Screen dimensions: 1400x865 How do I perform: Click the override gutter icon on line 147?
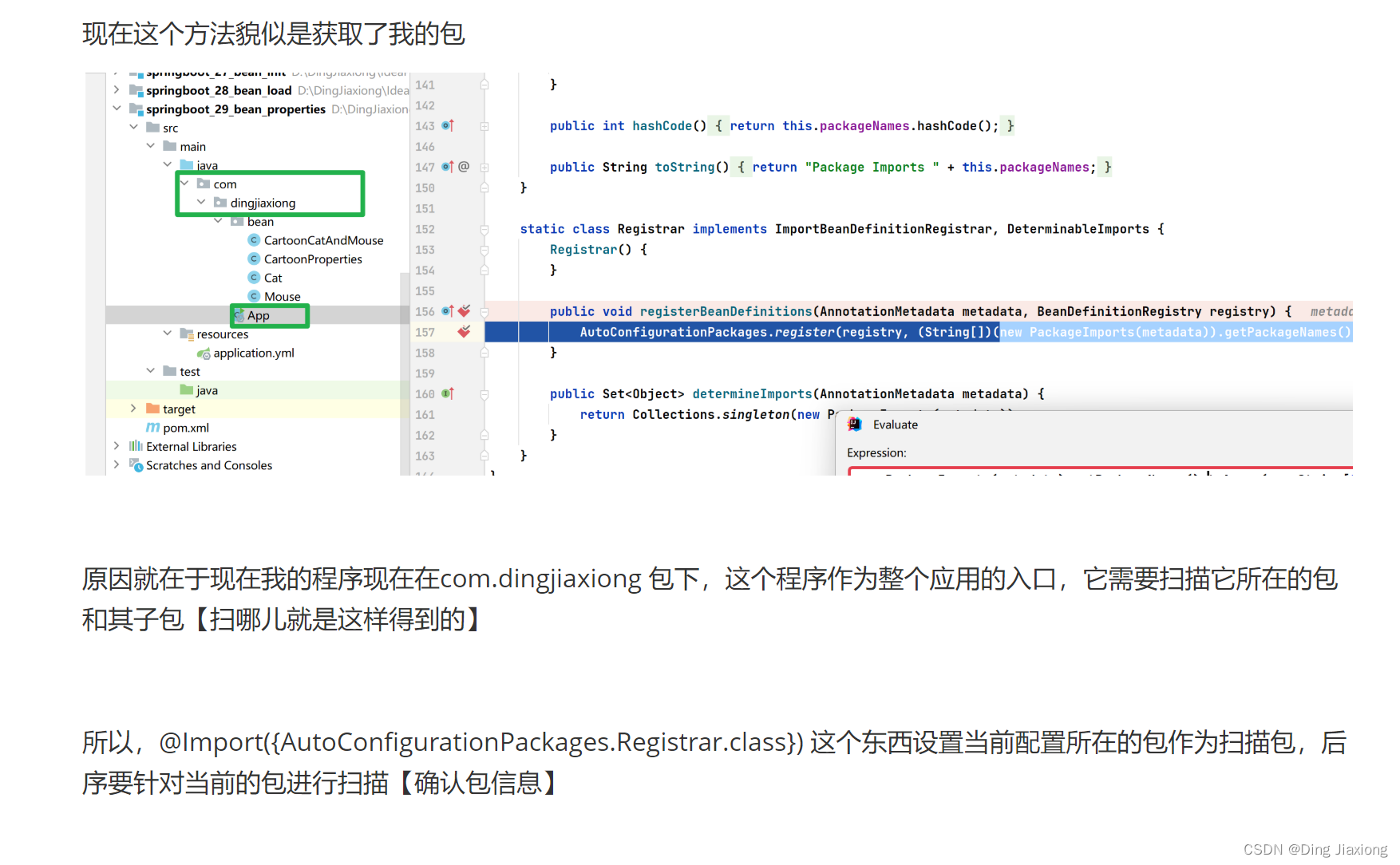(x=448, y=167)
